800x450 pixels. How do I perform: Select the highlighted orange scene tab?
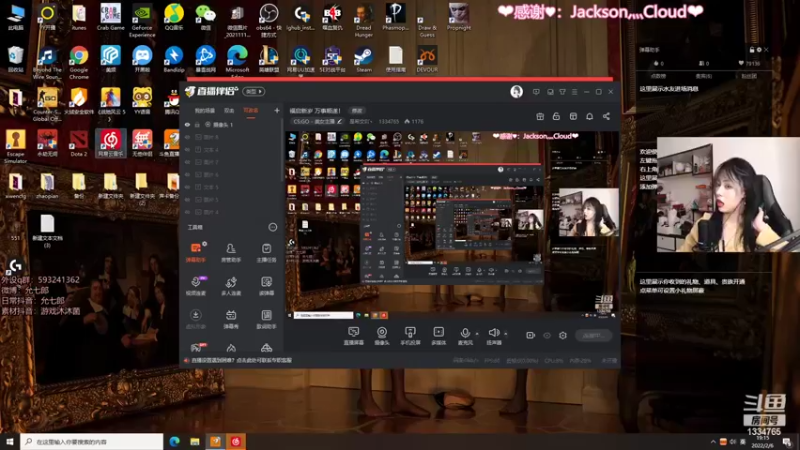coord(251,111)
